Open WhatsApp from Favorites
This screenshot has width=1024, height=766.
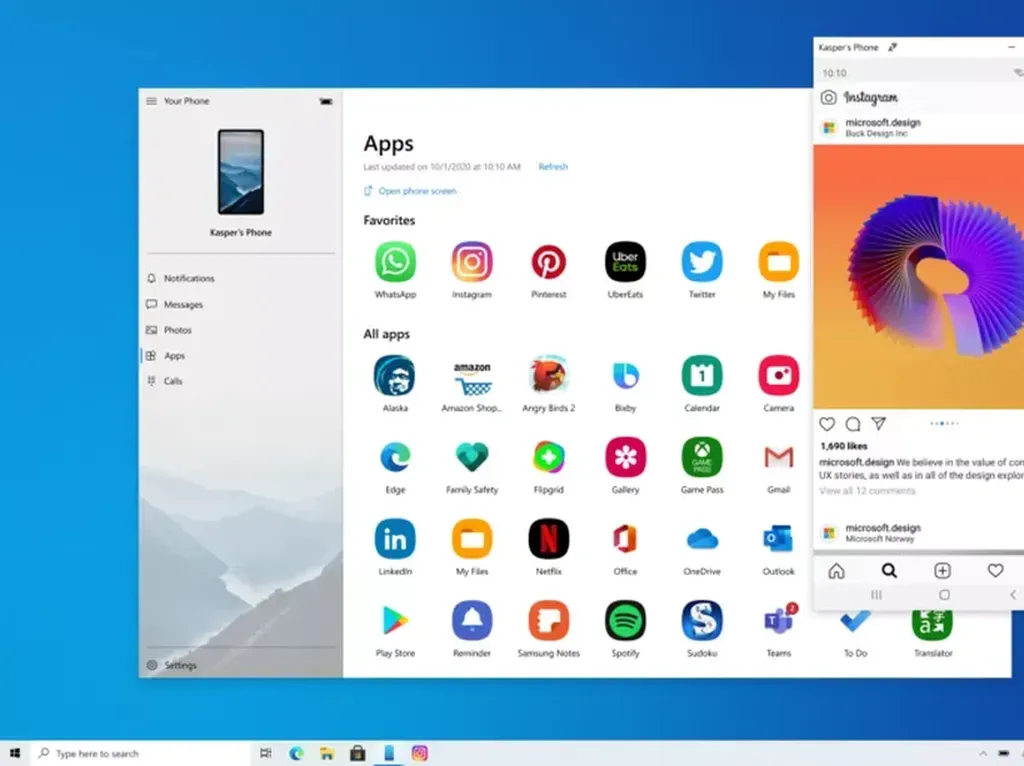point(395,262)
